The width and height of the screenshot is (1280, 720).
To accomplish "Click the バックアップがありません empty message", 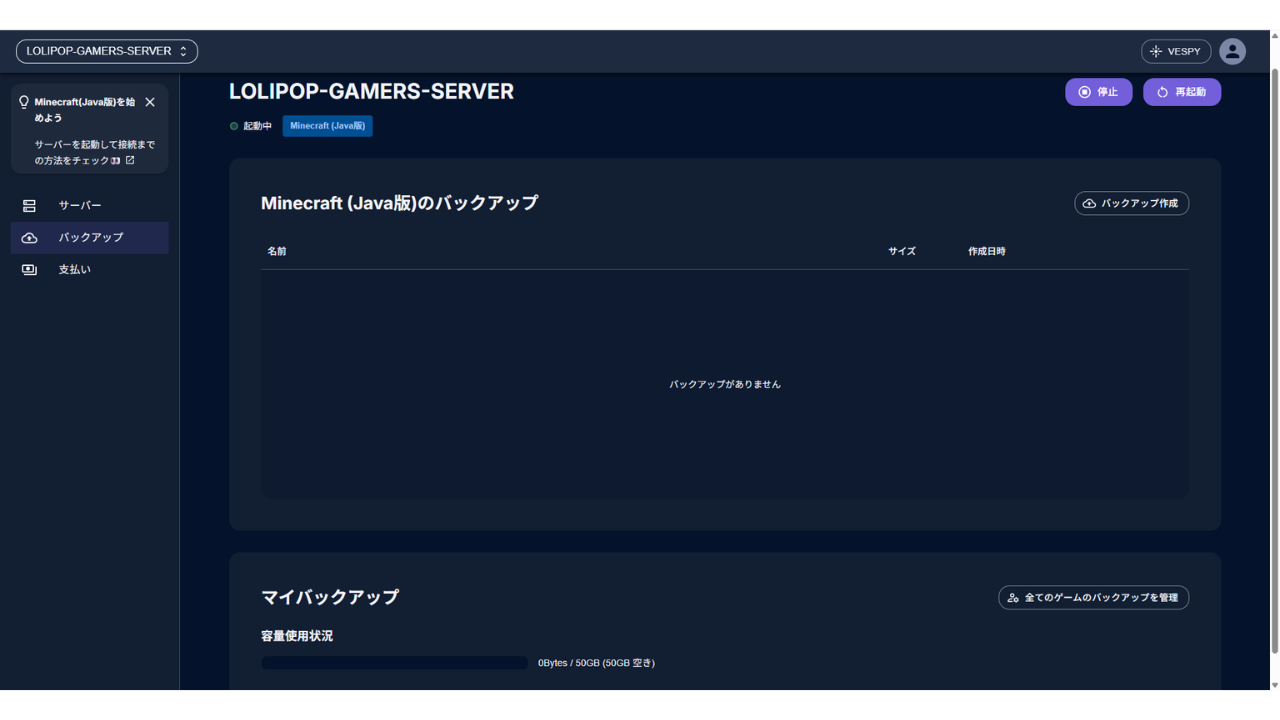I will pos(725,384).
